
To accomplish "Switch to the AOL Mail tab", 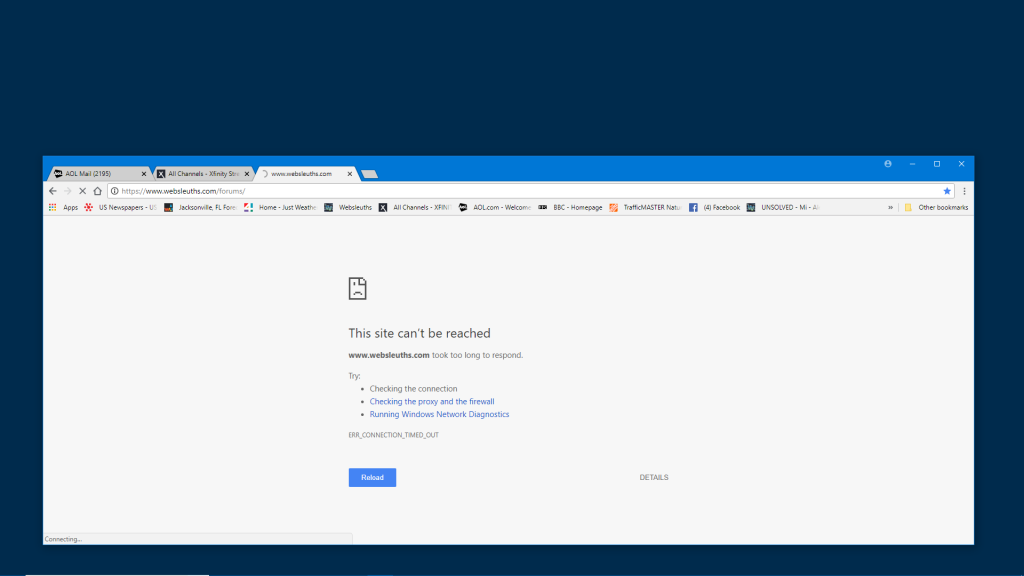I will 95,174.
